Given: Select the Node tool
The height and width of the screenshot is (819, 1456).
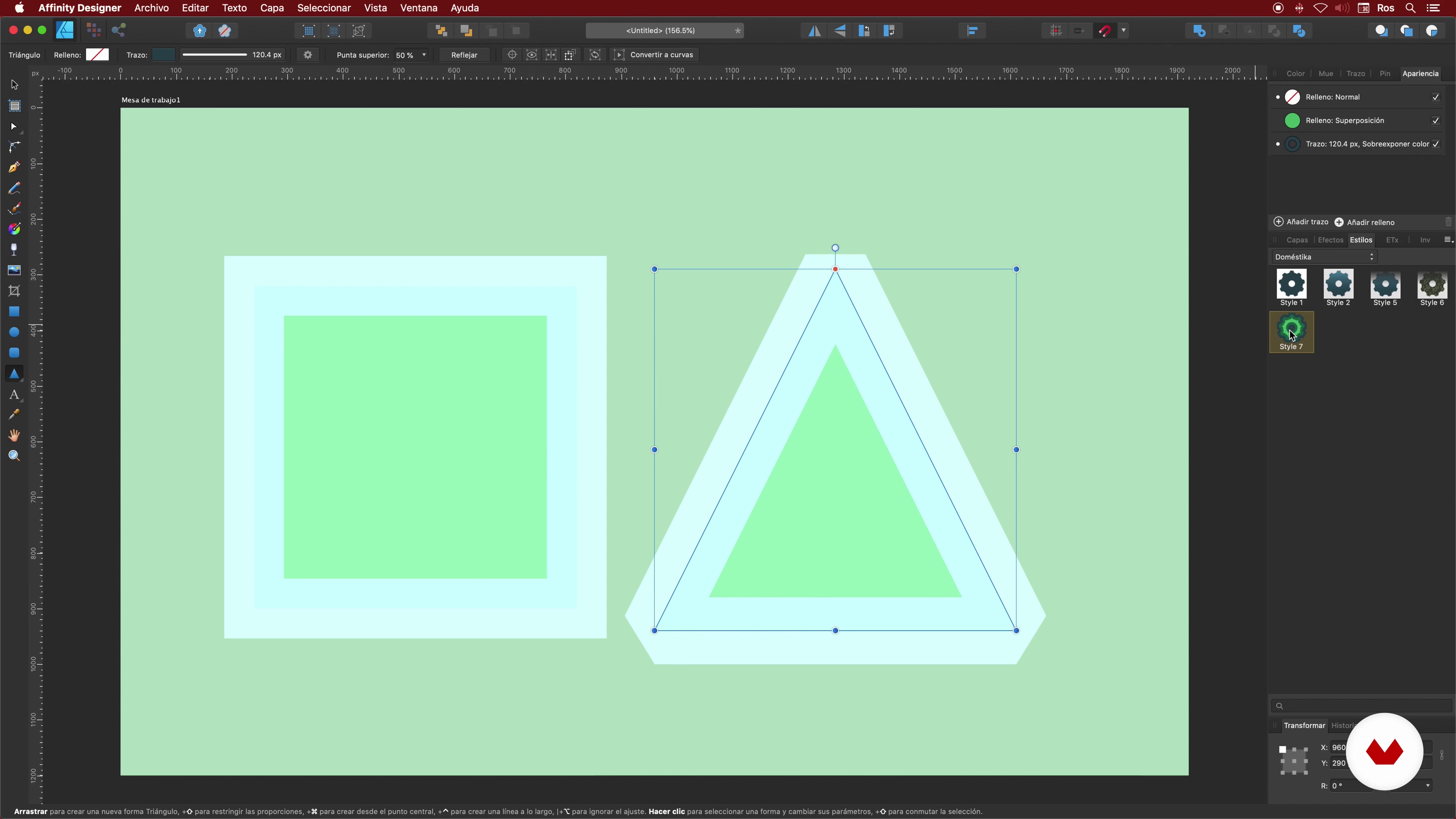Looking at the screenshot, I should pos(14,127).
